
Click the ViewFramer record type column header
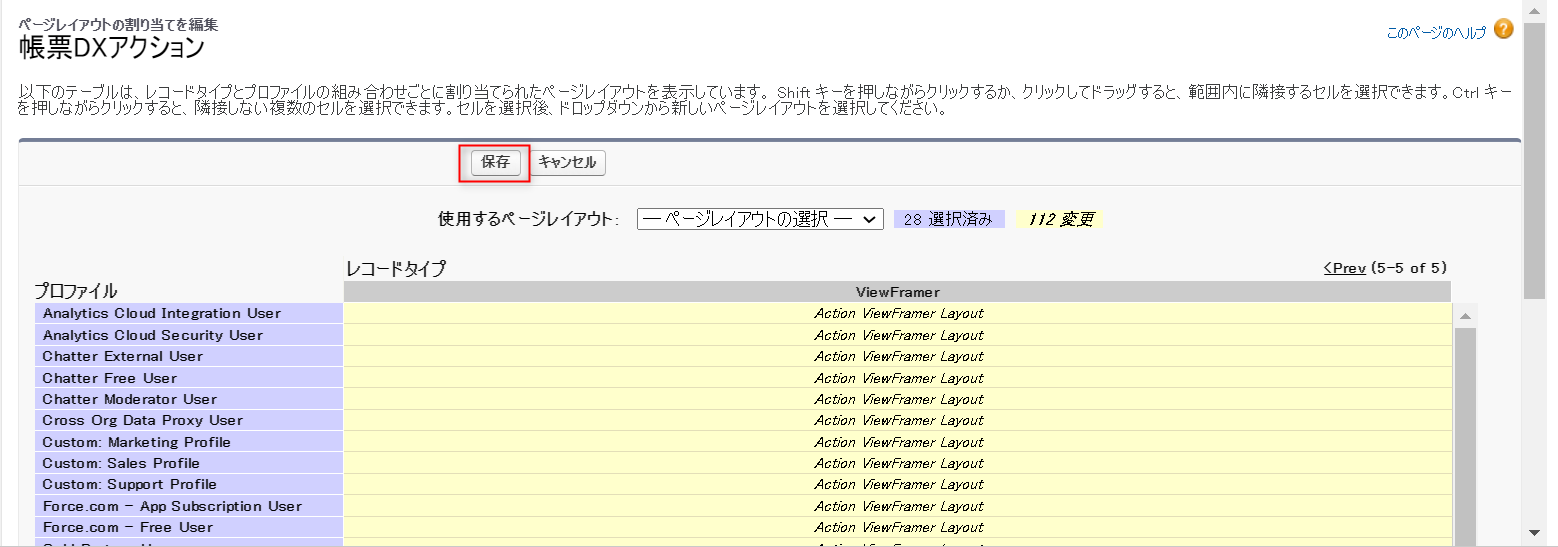tap(897, 292)
